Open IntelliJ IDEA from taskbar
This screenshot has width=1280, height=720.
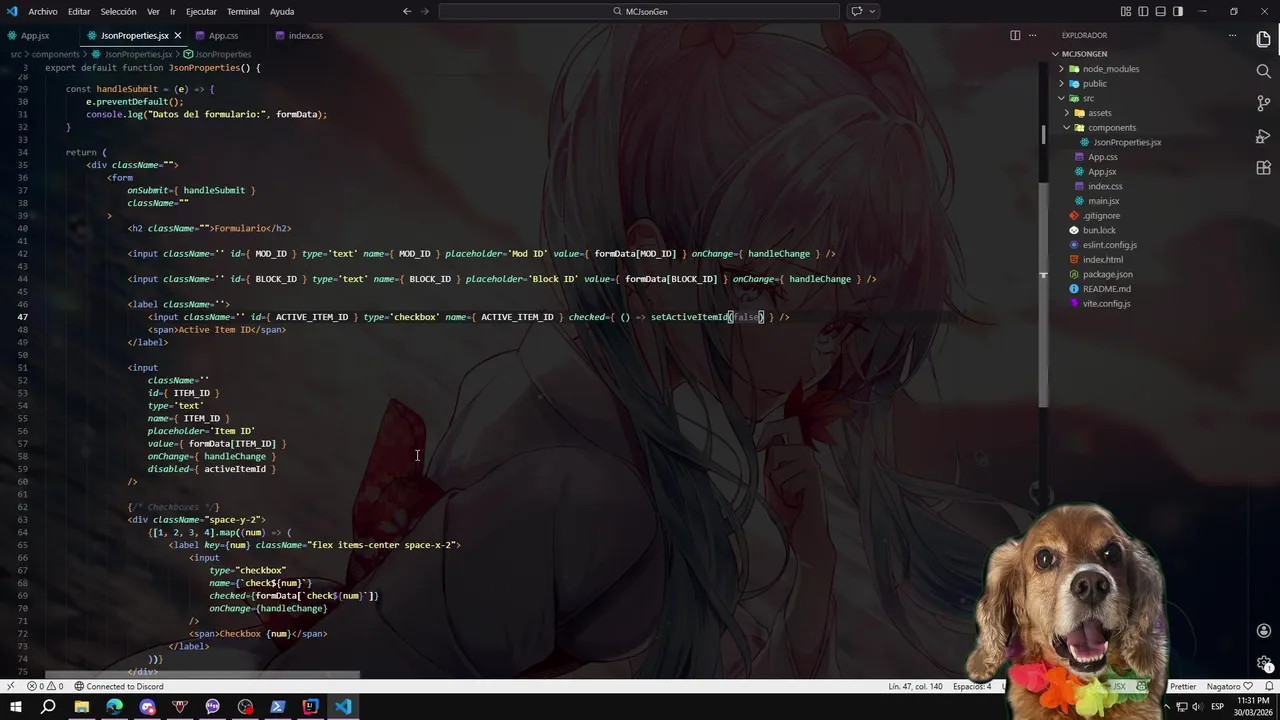(310, 707)
